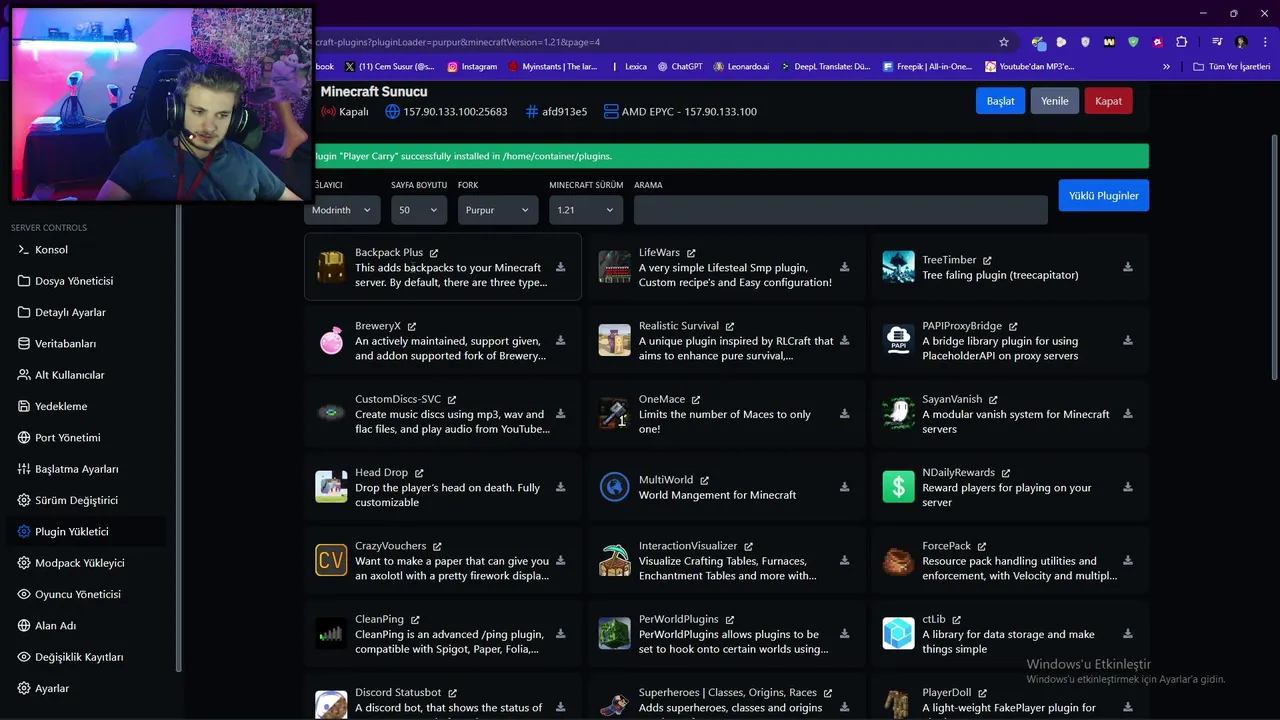This screenshot has height=720, width=1280.
Task: Download the SayanVanish plugin
Action: pyautogui.click(x=1127, y=414)
